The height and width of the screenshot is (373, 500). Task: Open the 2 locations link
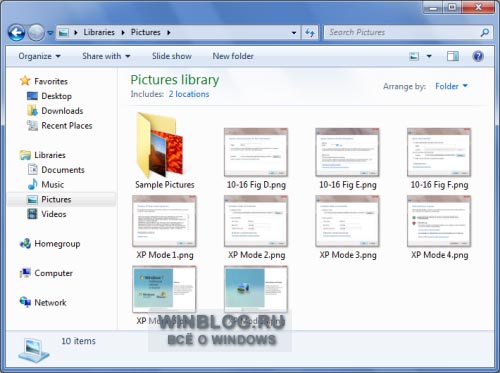point(189,94)
